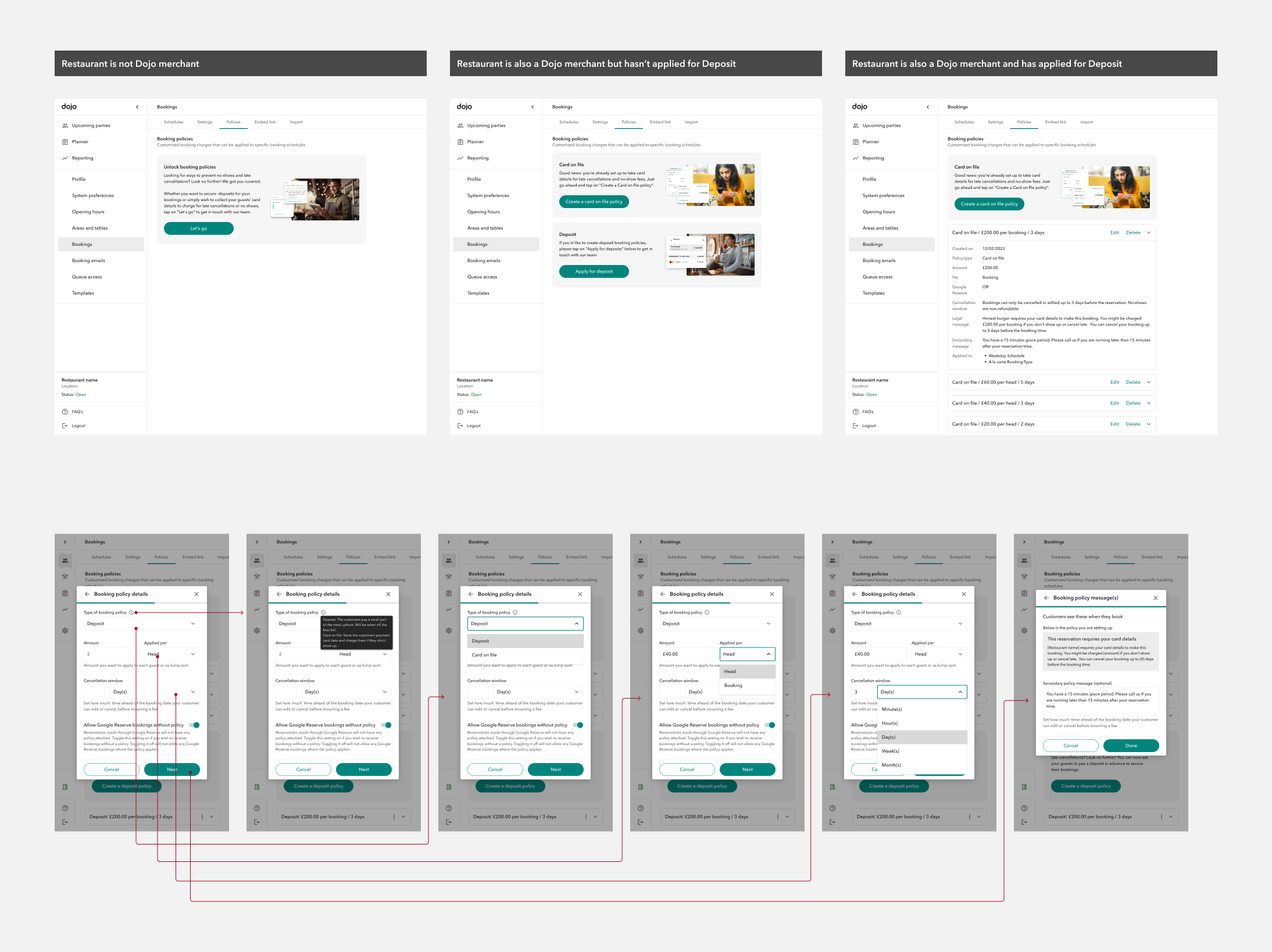Toggle Google Reserve switch in dialog with Head/Booking list open
Viewport: 1272px width, 952px height.
pos(770,725)
